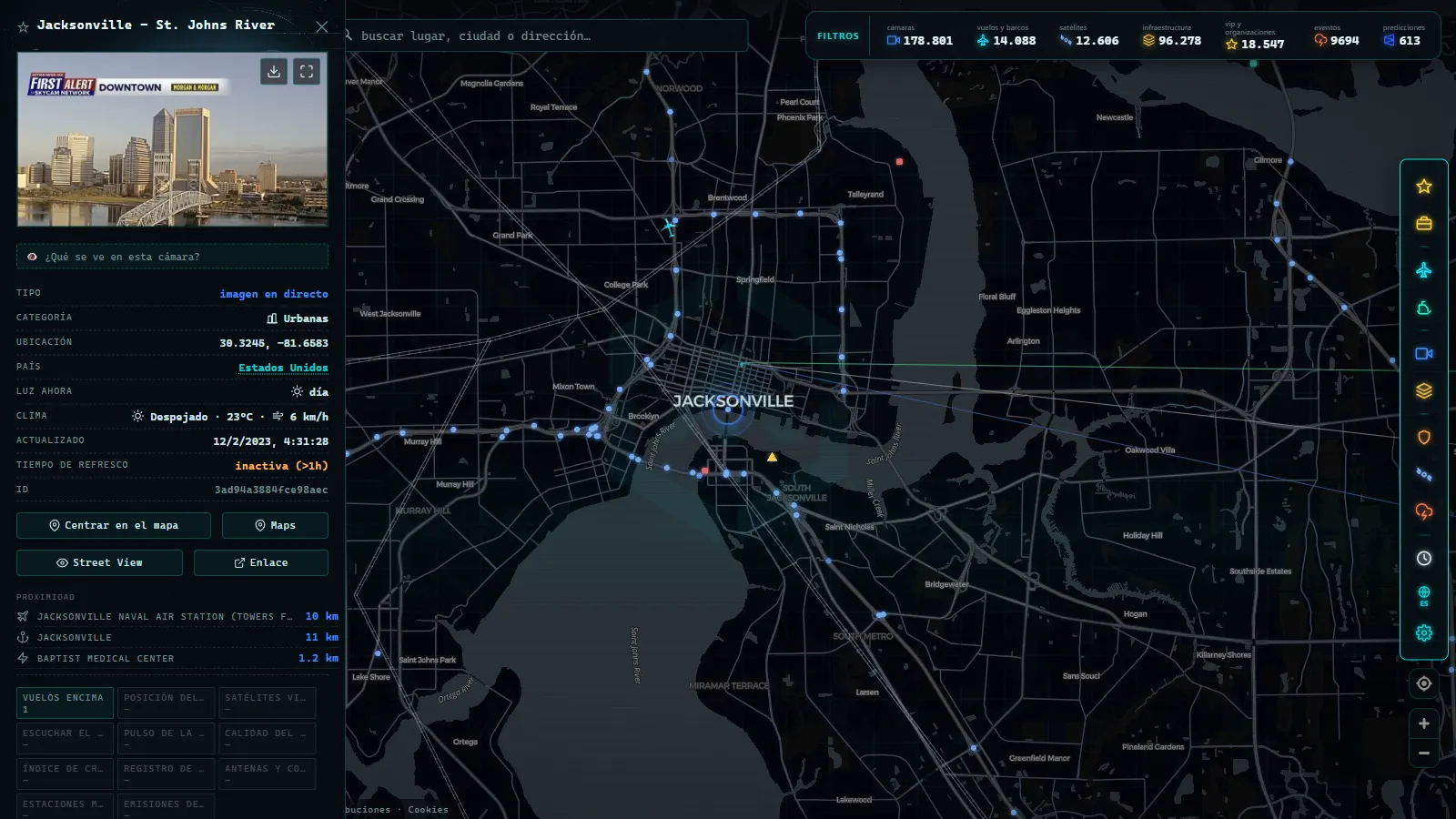Toggle the predicciones filter counter
Image resolution: width=1456 pixels, height=819 pixels.
pyautogui.click(x=1403, y=36)
